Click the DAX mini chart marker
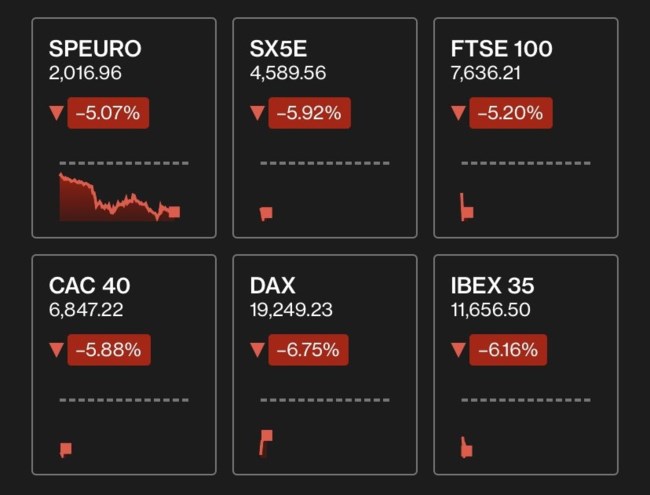The height and width of the screenshot is (495, 650). (x=265, y=440)
